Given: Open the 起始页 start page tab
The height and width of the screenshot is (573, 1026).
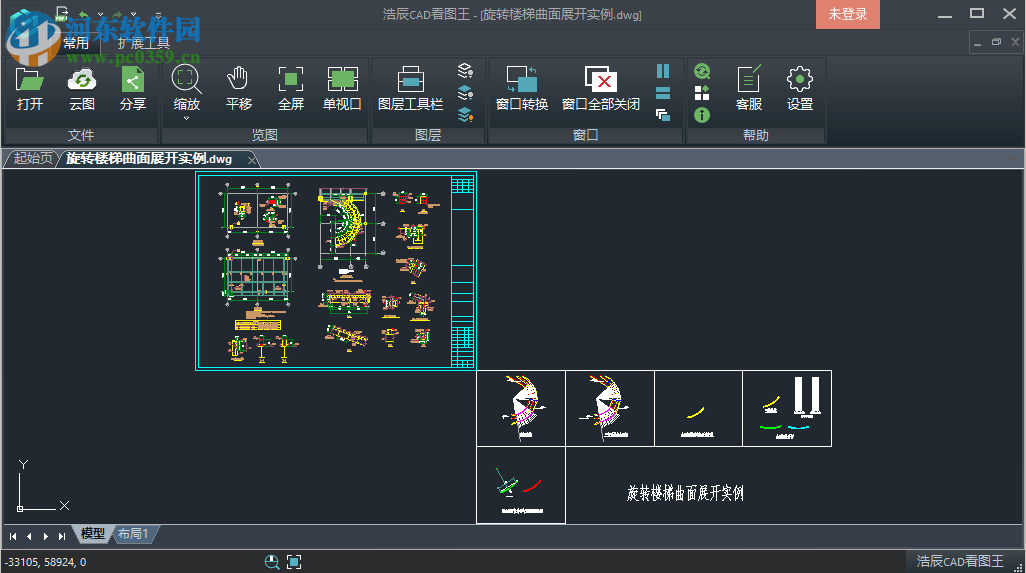Looking at the screenshot, I should pyautogui.click(x=33, y=158).
